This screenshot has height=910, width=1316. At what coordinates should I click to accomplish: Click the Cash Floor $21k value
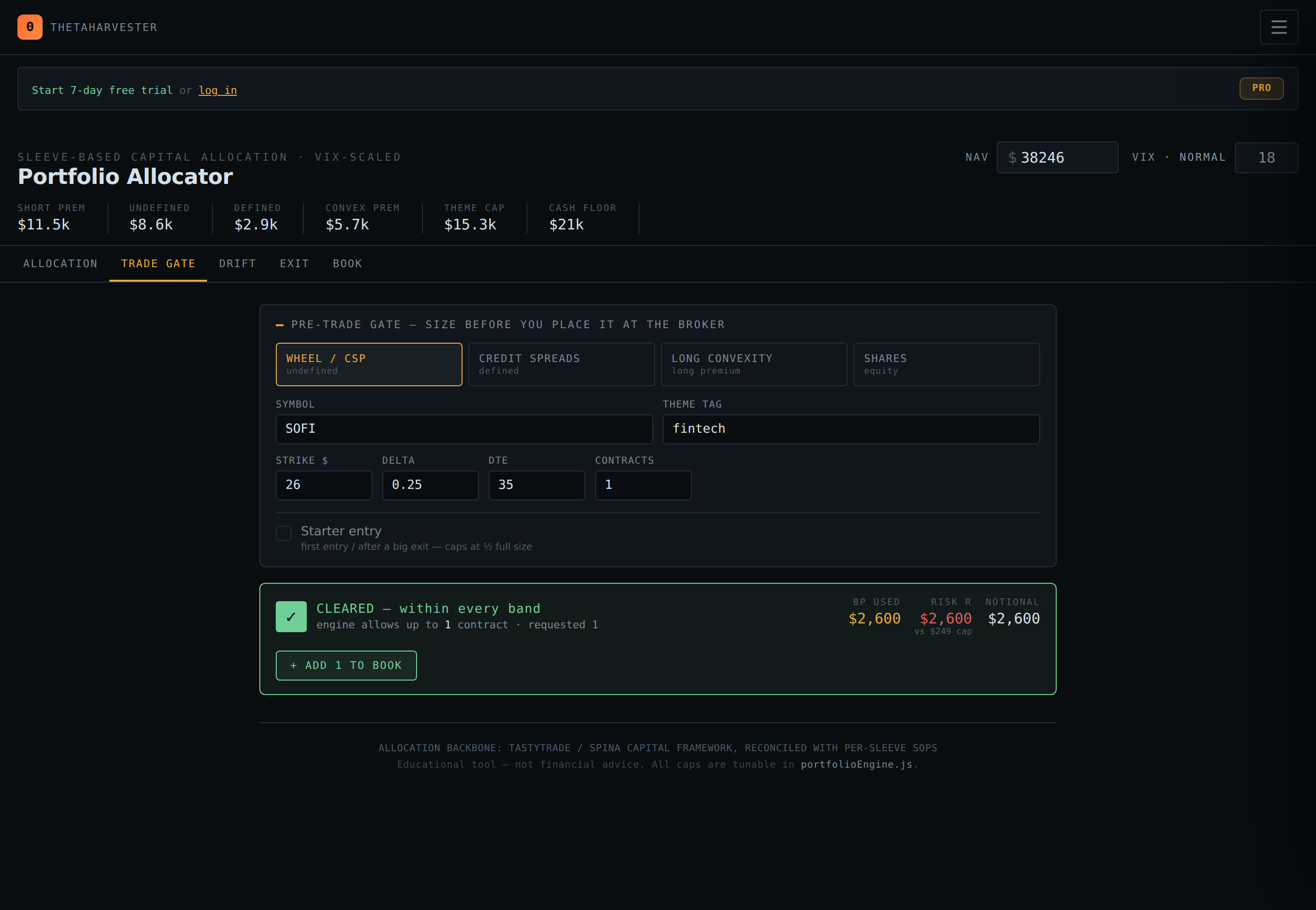pos(567,225)
